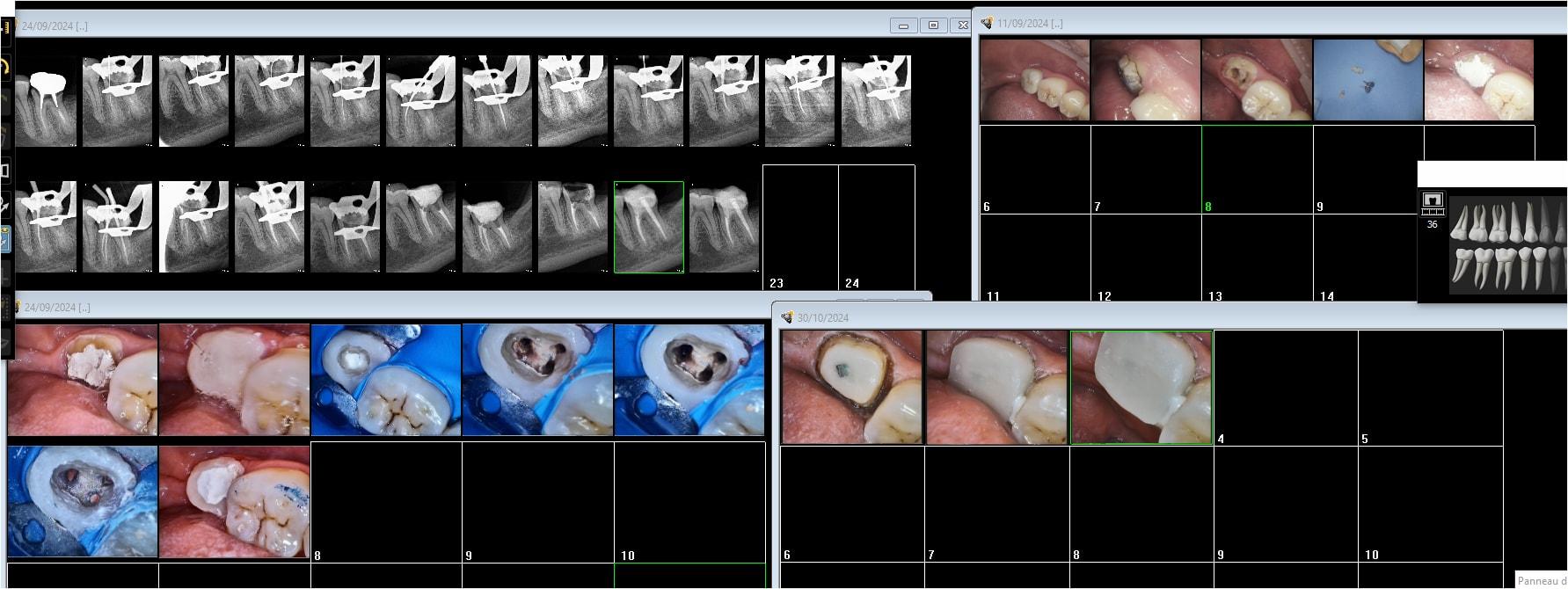Select empty slot 4 in the 30/10/2024 window
1568x589 pixels.
click(1286, 388)
